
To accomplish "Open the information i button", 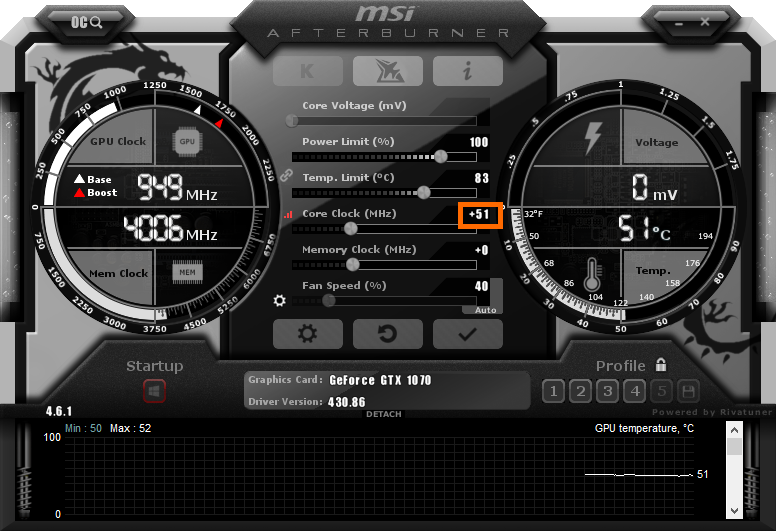I will point(467,71).
